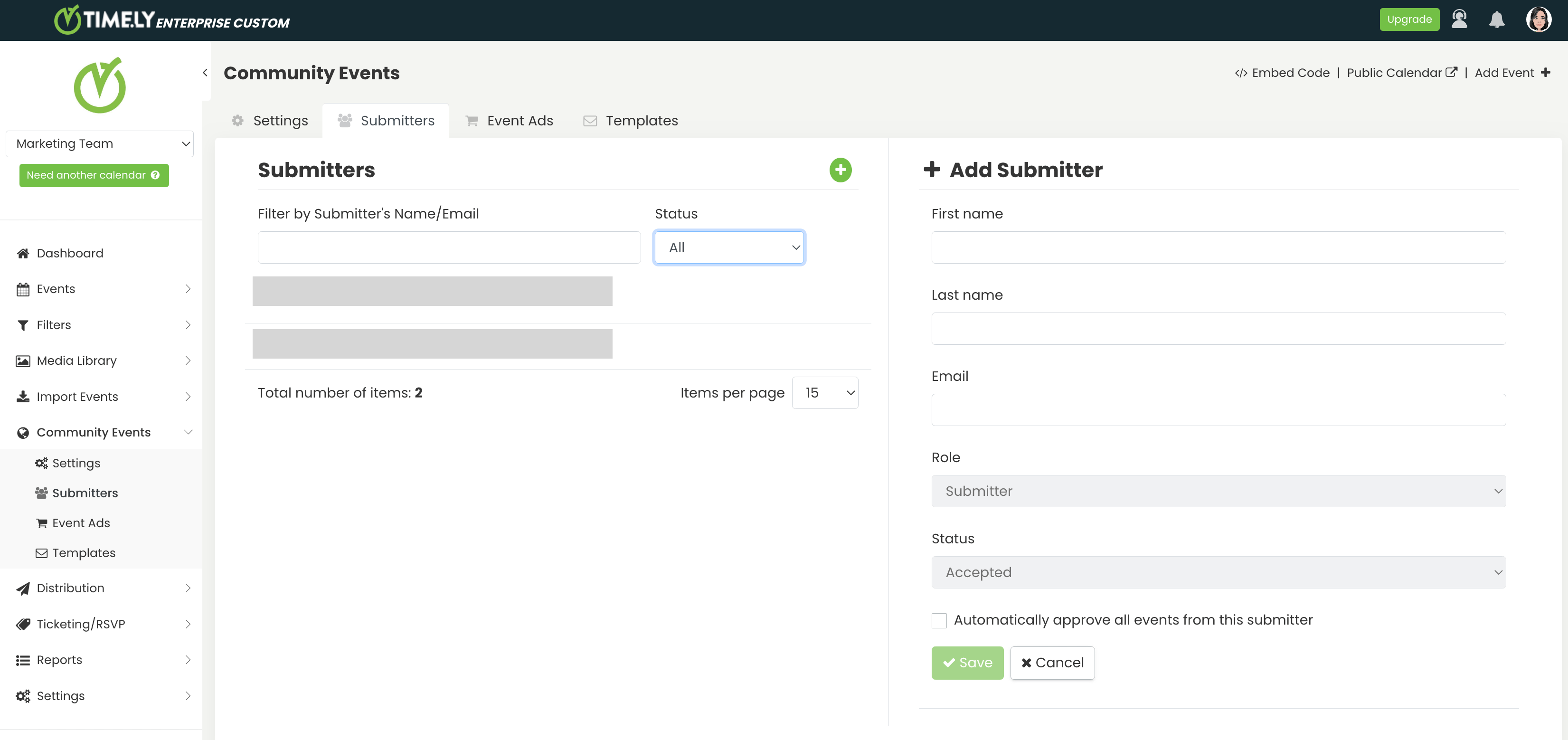Open the user profile avatar
This screenshot has width=1568, height=740.
coord(1538,19)
